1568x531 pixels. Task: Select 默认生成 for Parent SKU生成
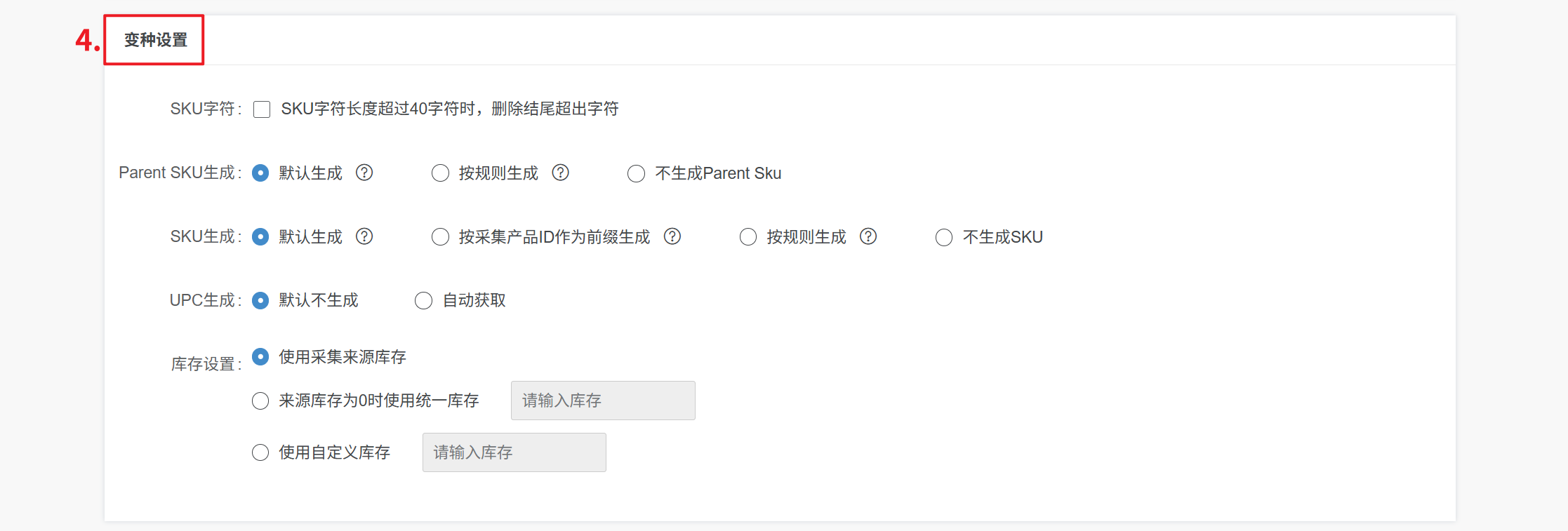[260, 173]
